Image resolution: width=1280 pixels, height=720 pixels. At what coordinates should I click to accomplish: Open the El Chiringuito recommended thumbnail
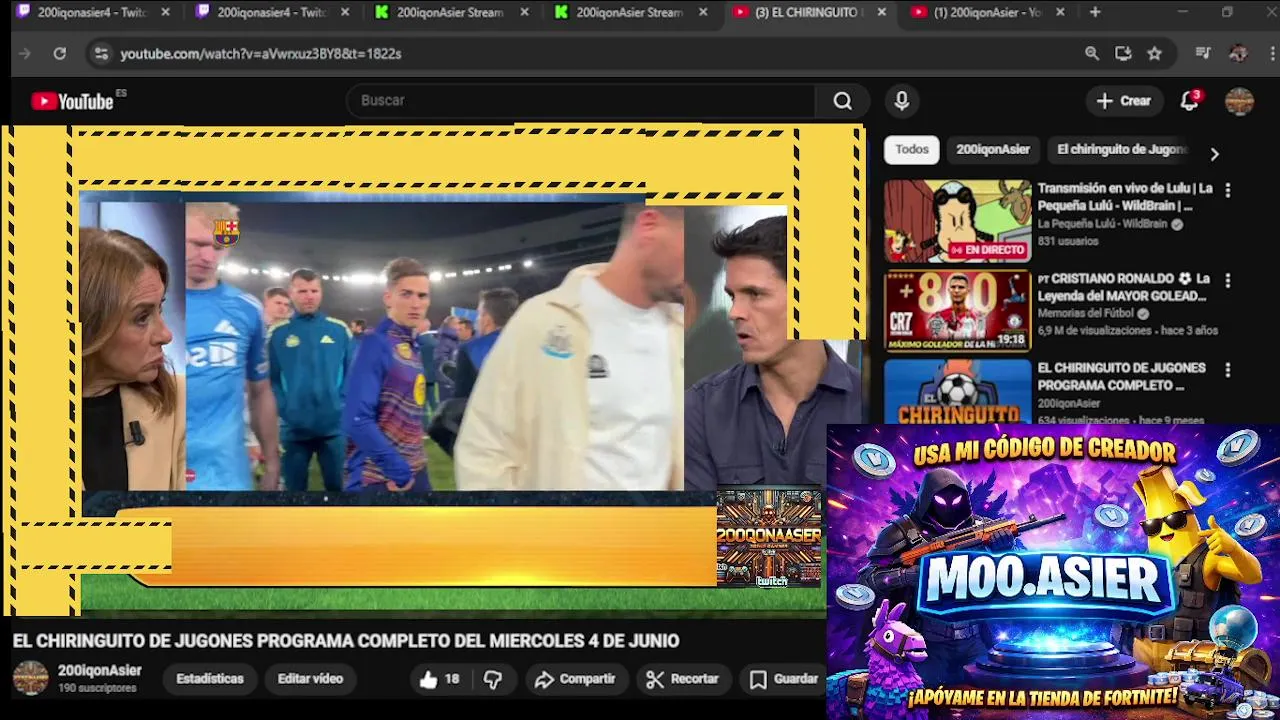(957, 391)
